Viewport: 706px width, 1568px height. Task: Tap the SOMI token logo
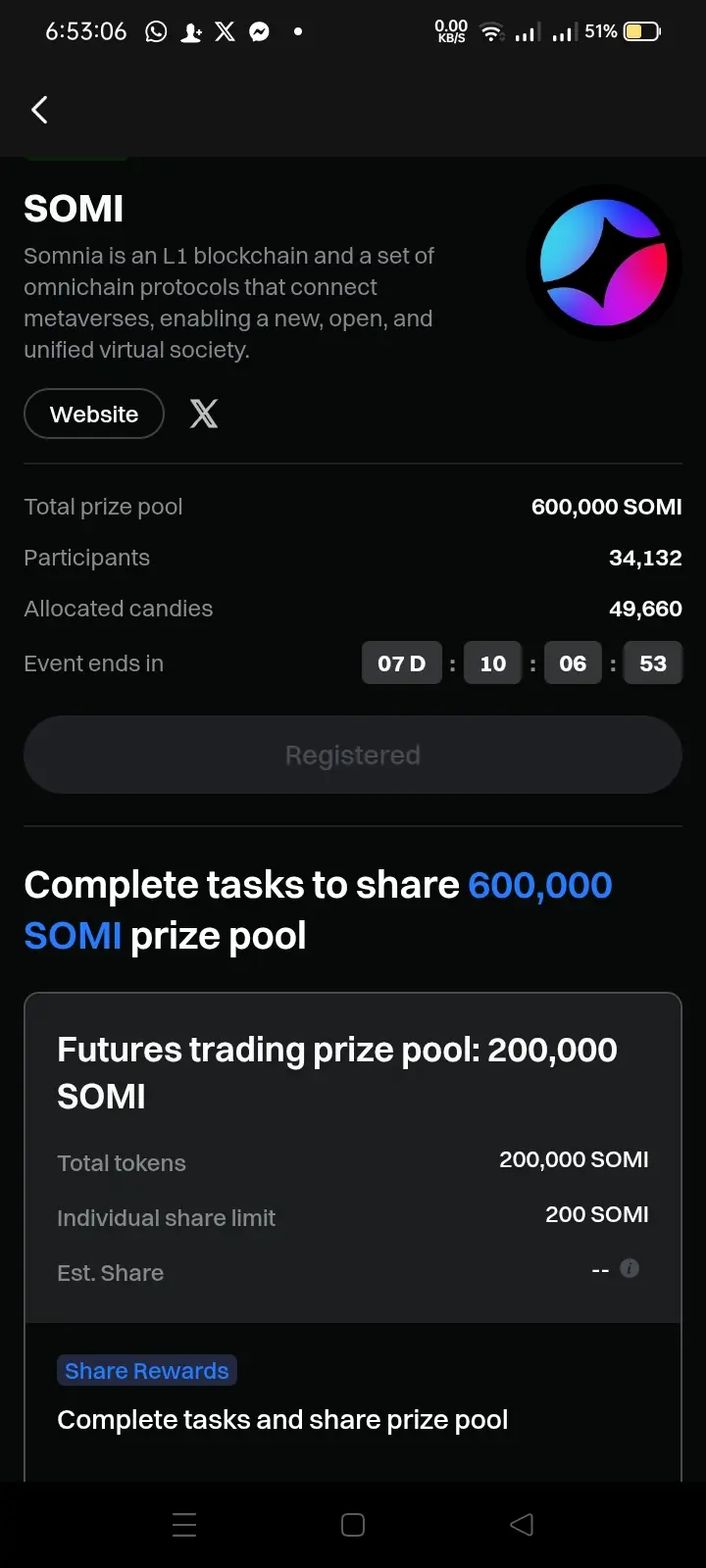604,263
